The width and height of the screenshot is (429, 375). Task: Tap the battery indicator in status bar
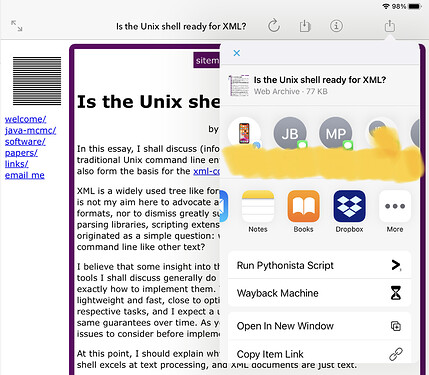point(415,6)
